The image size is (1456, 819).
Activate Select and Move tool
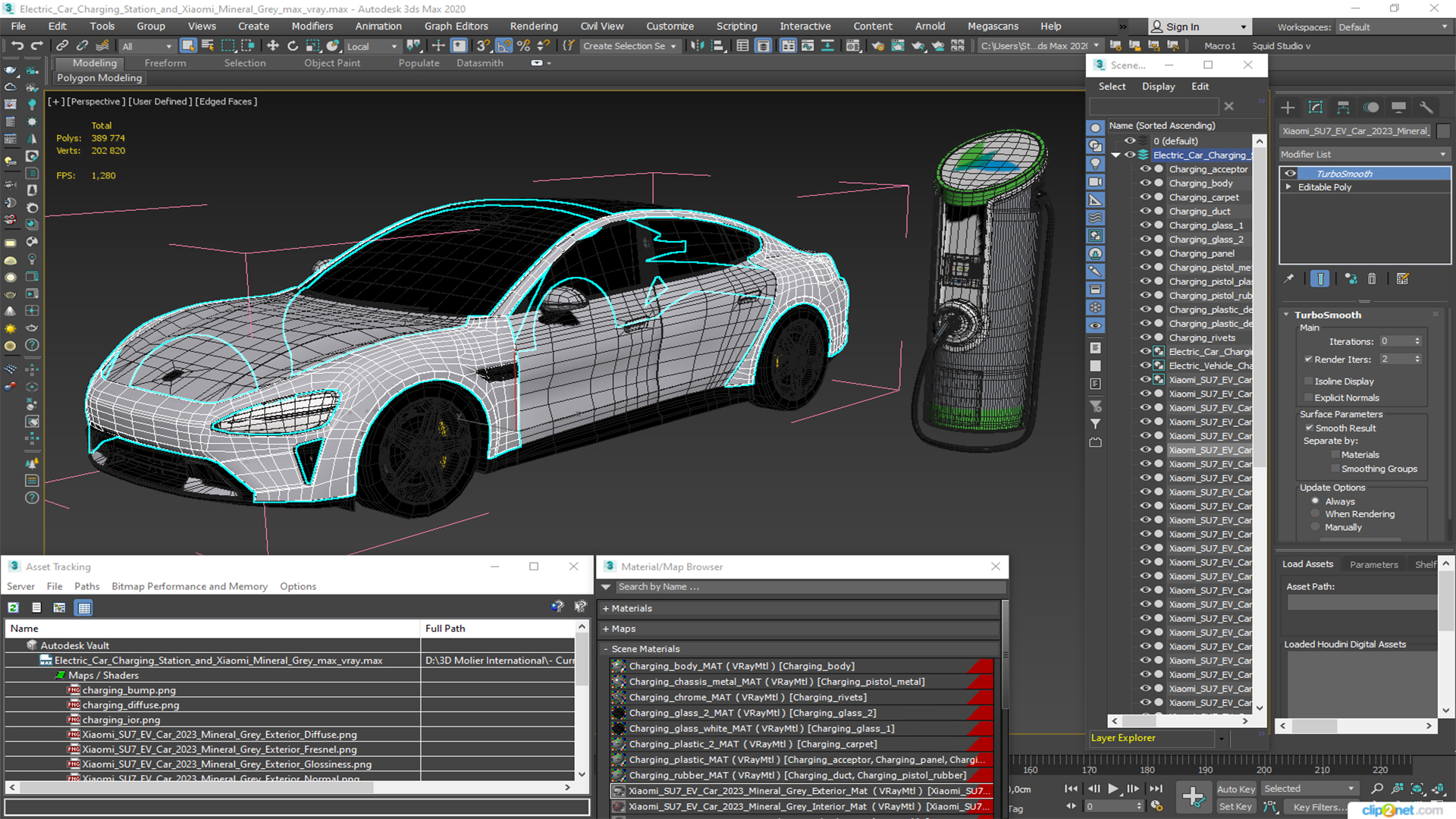[x=273, y=46]
